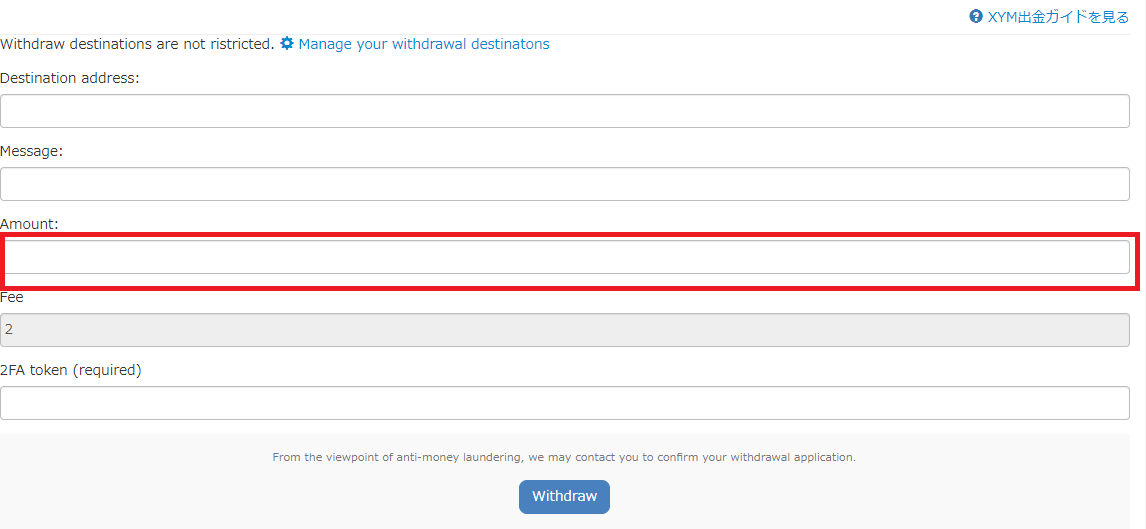
Task: Click the 2FA token (required) label
Action: click(x=71, y=370)
